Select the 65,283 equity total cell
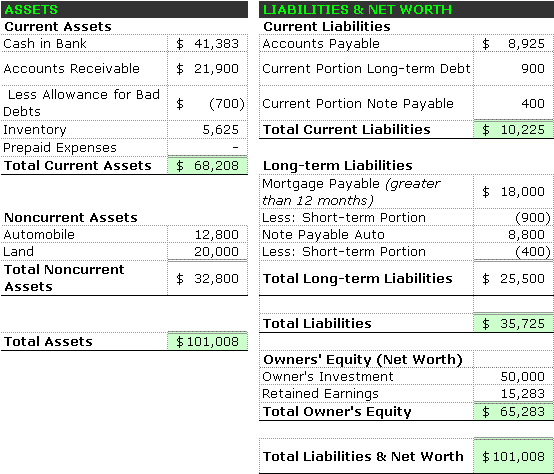Screen dimensions: 554x474 click(x=513, y=411)
